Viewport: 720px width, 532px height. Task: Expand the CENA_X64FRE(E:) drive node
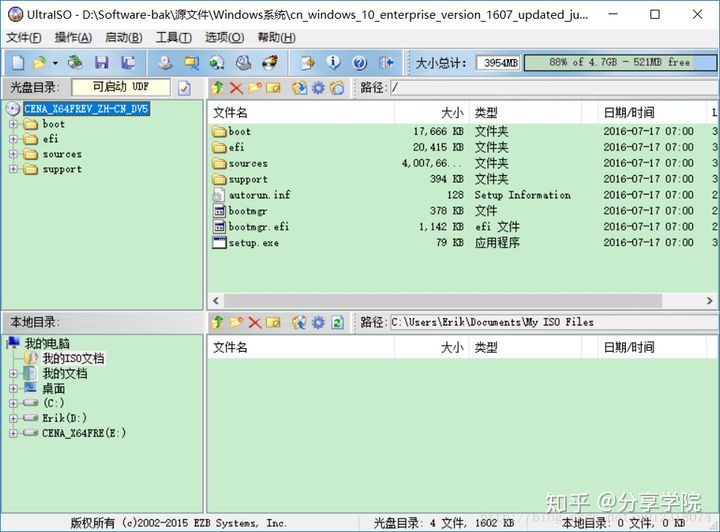13,433
